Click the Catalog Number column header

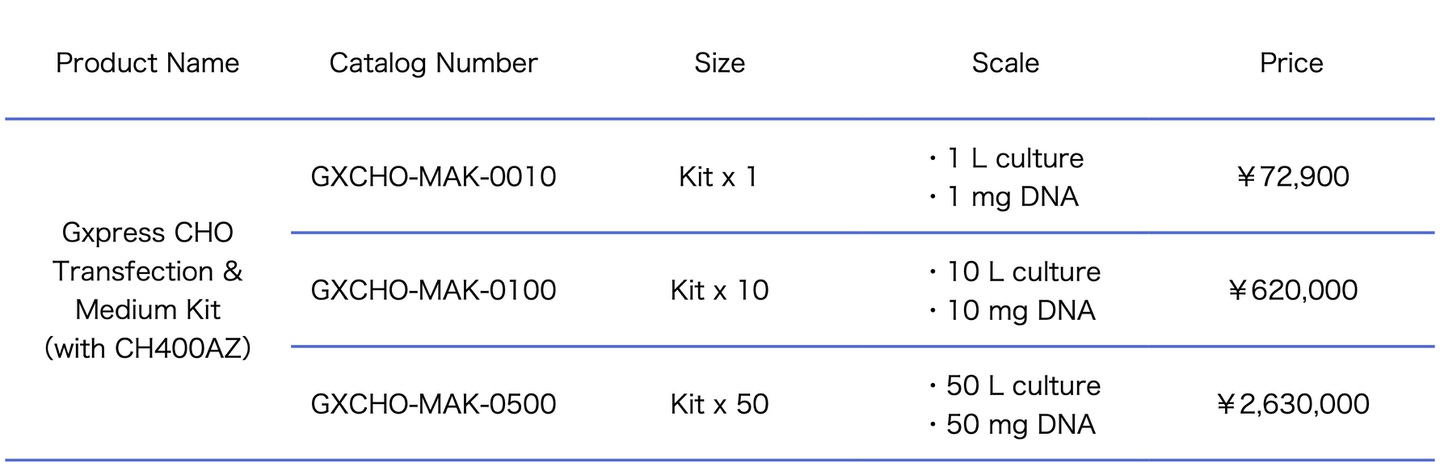pos(433,63)
